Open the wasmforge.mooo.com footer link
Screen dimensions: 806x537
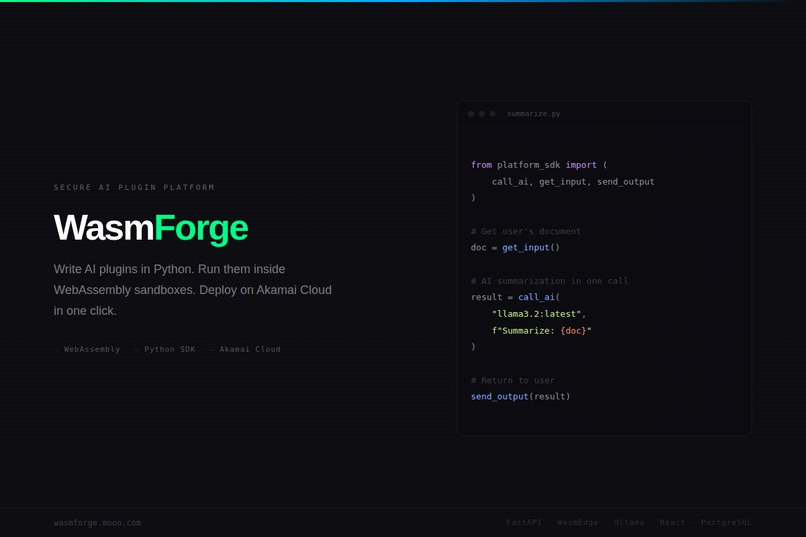pos(97,523)
